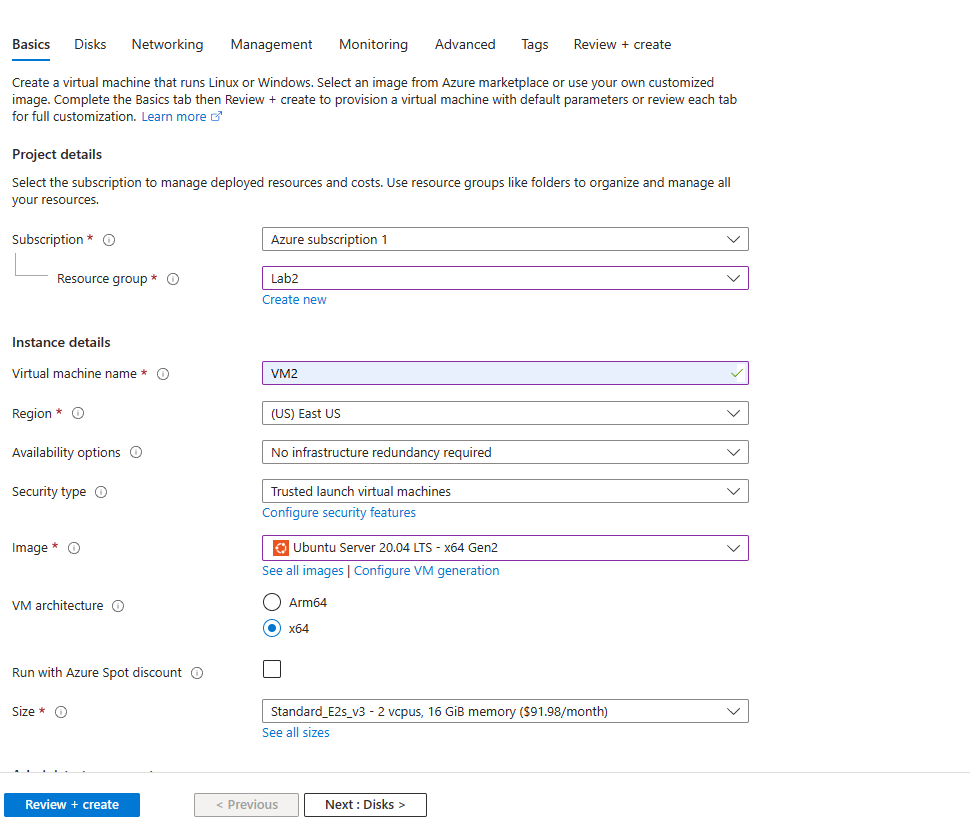
Task: Enable Run with Azure Spot discount checkbox
Action: 272,669
